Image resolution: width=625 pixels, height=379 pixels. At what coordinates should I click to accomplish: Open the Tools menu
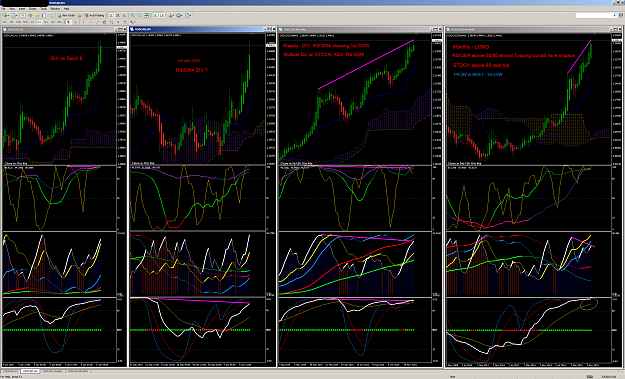tap(44, 9)
